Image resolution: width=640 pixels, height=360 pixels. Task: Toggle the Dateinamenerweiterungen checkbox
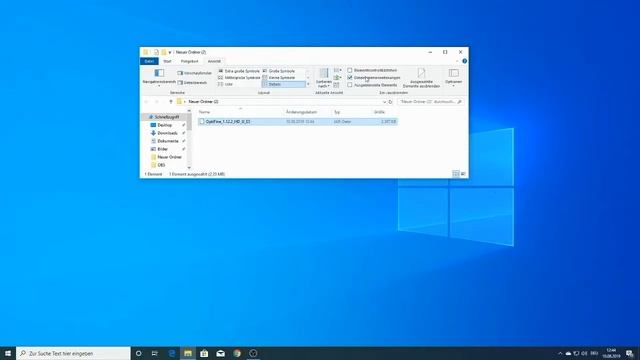click(350, 78)
